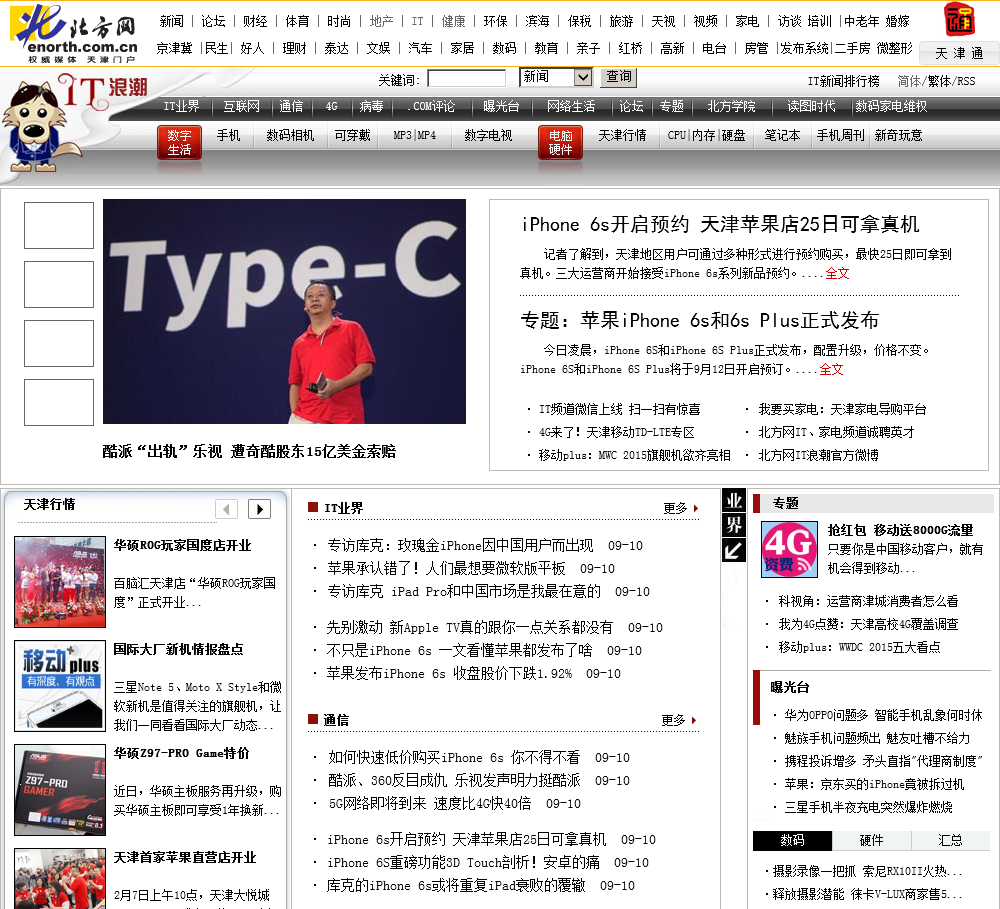The image size is (1000, 909).
Task: Select the 笔记本 sub-navigation item
Action: (782, 135)
